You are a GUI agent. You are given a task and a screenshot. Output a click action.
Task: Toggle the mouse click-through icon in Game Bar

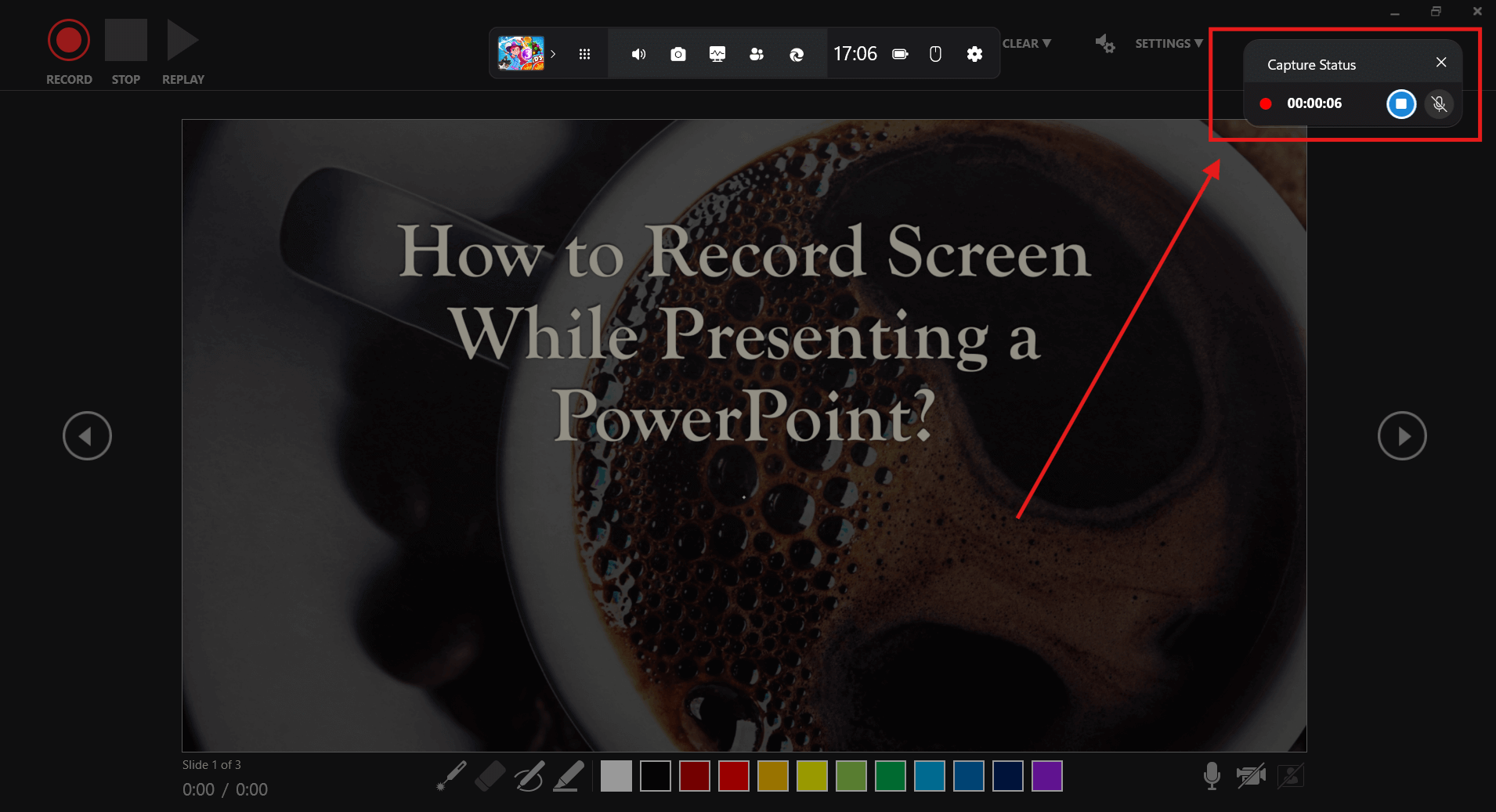[935, 54]
